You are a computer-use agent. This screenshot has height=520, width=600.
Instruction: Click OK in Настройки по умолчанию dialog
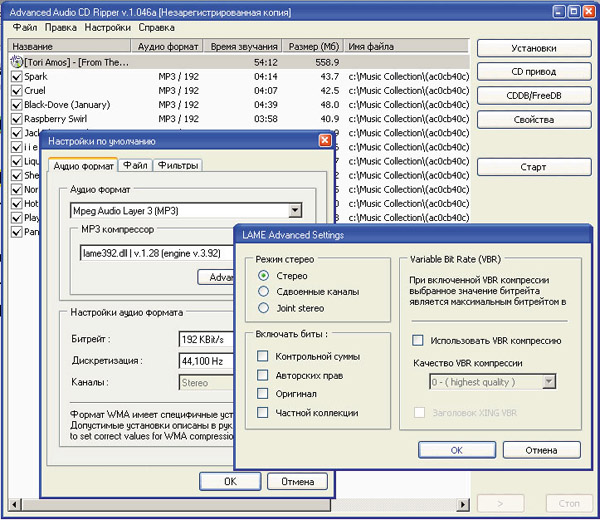230,481
